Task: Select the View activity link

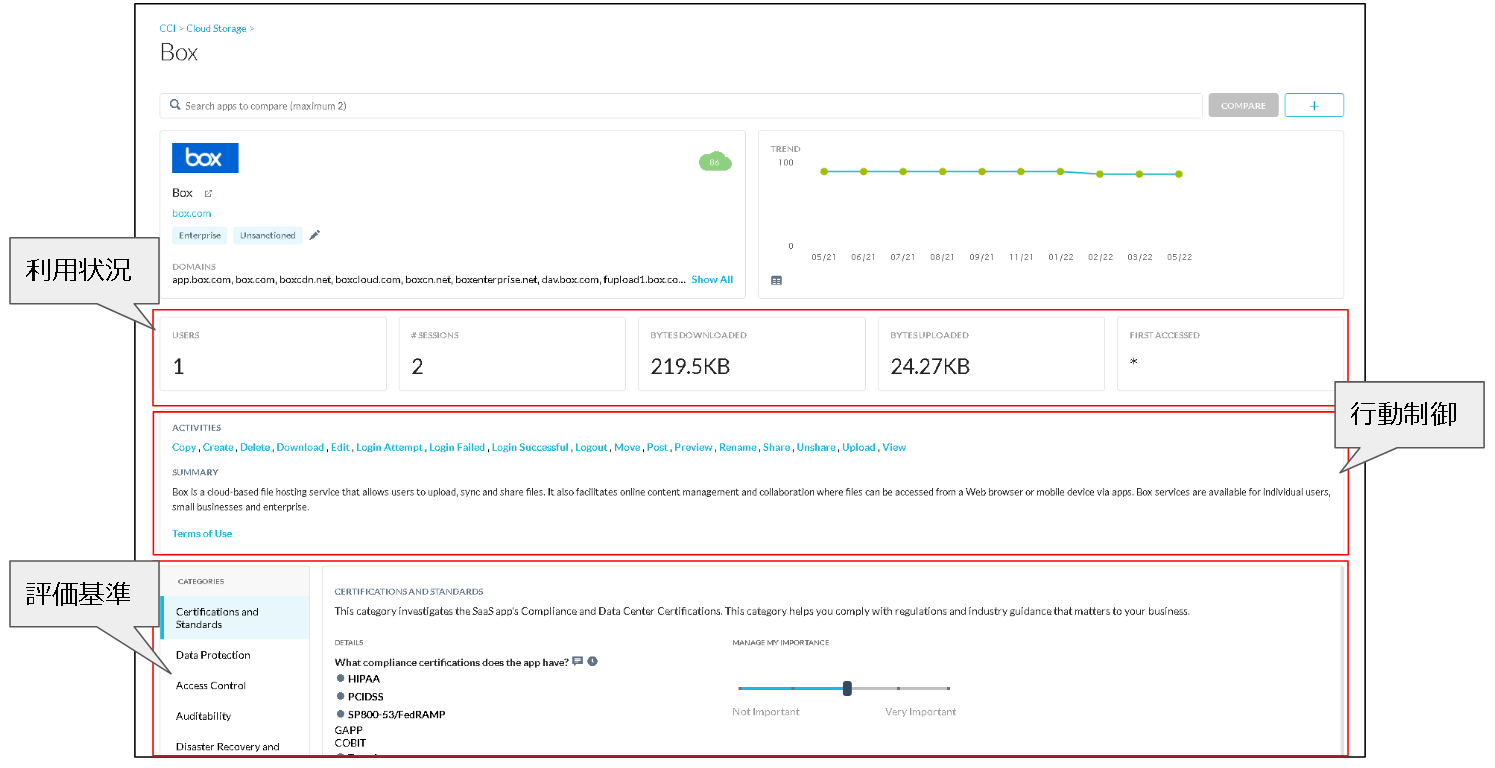Action: click(894, 447)
